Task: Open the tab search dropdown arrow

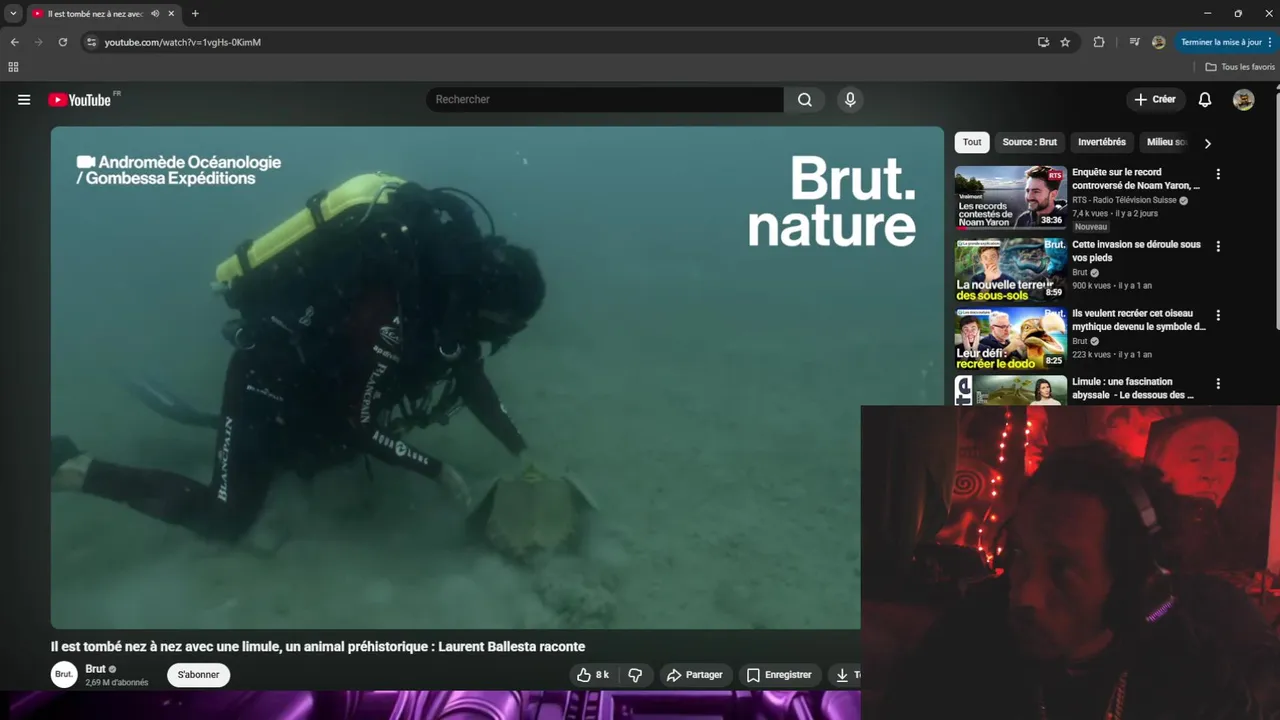Action: [x=13, y=14]
